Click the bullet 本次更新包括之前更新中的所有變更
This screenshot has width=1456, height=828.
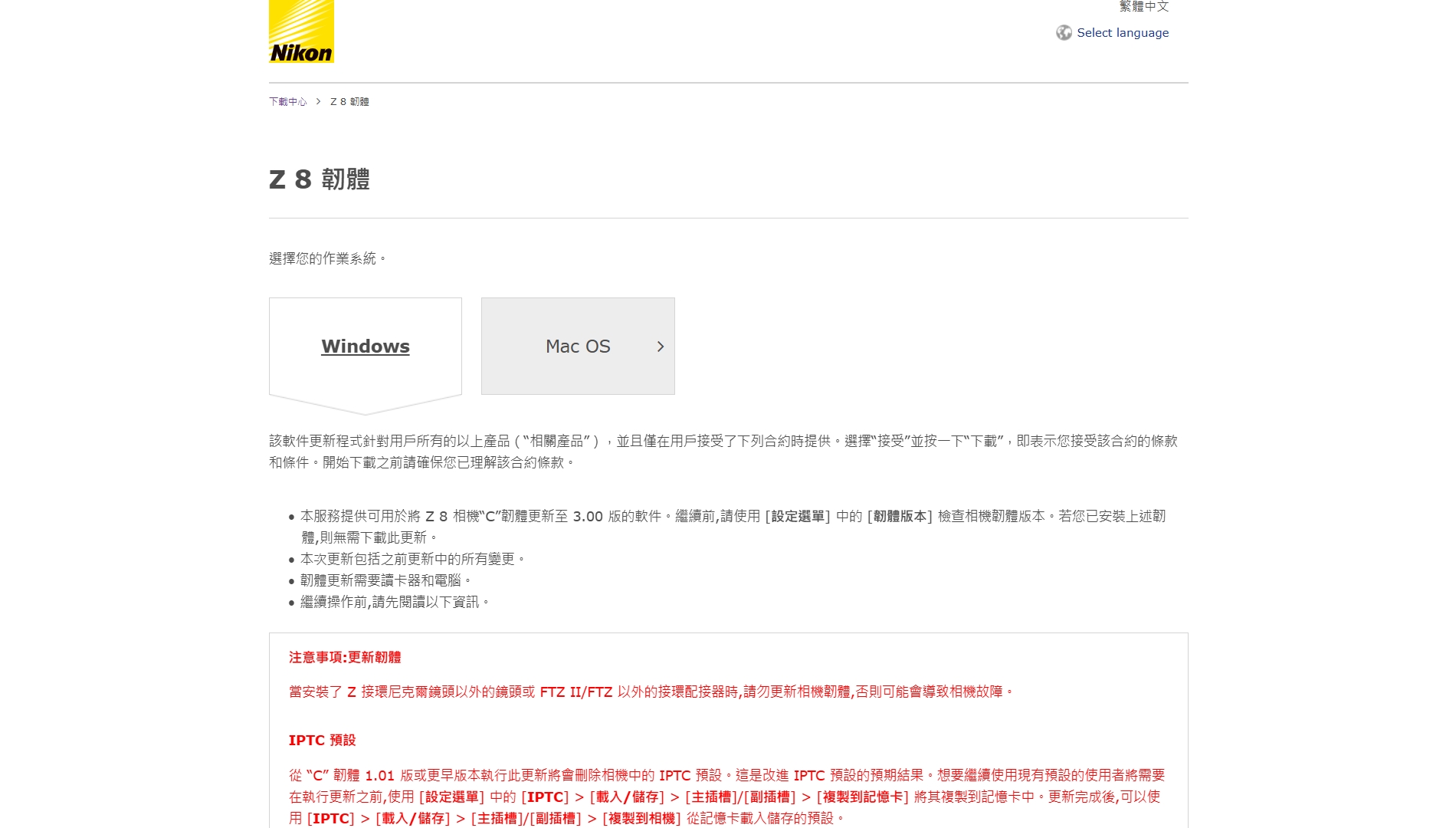tap(412, 560)
